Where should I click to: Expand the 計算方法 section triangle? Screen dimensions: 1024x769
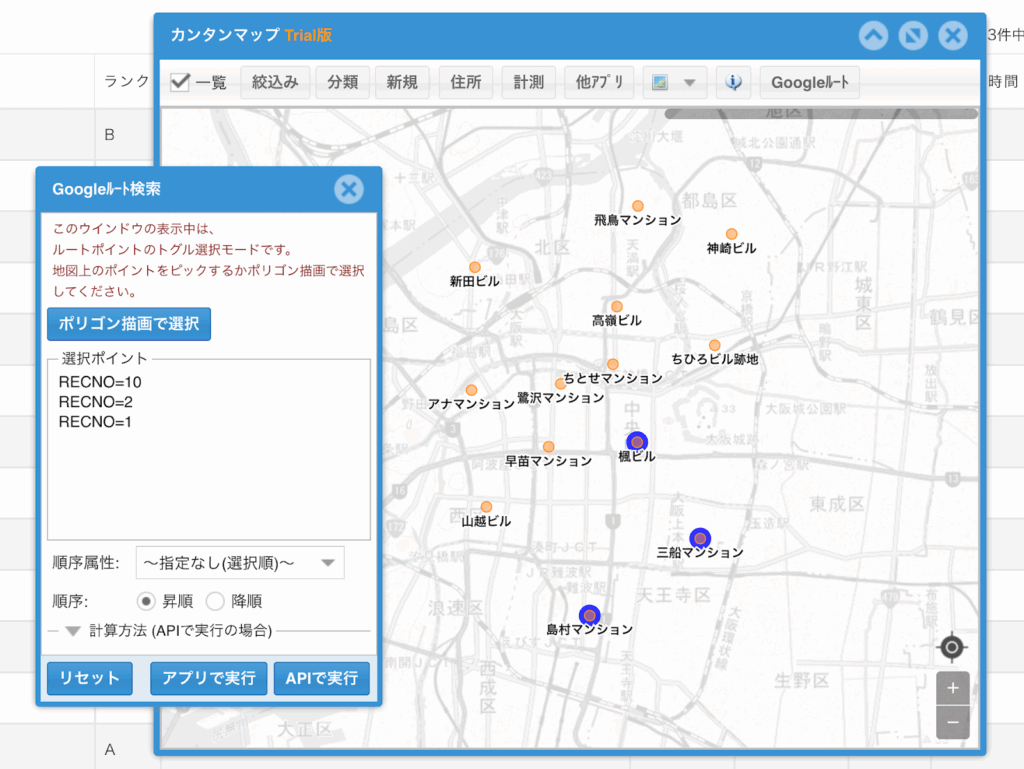point(73,631)
